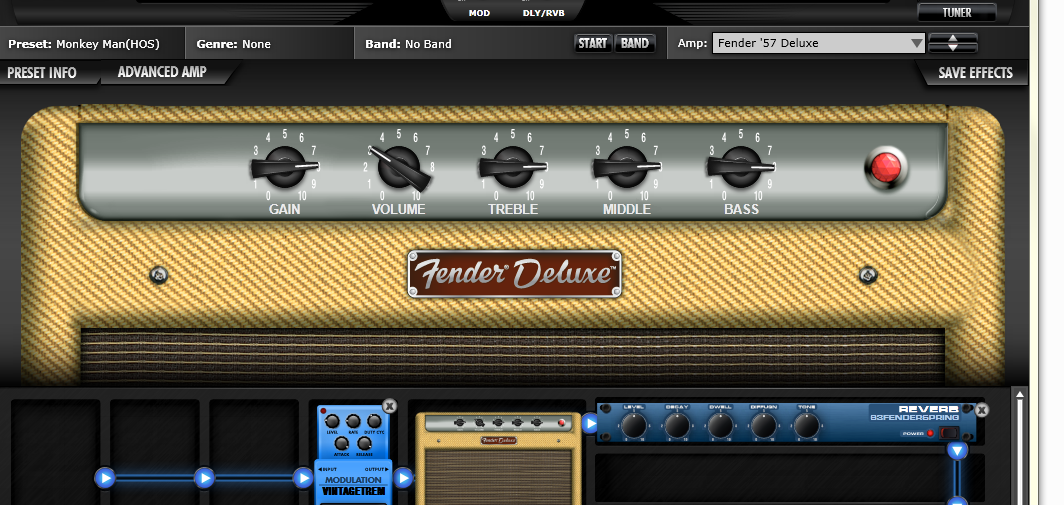Adjust the tremolo pedal ATTACK knob
1064x505 pixels.
pyautogui.click(x=342, y=444)
